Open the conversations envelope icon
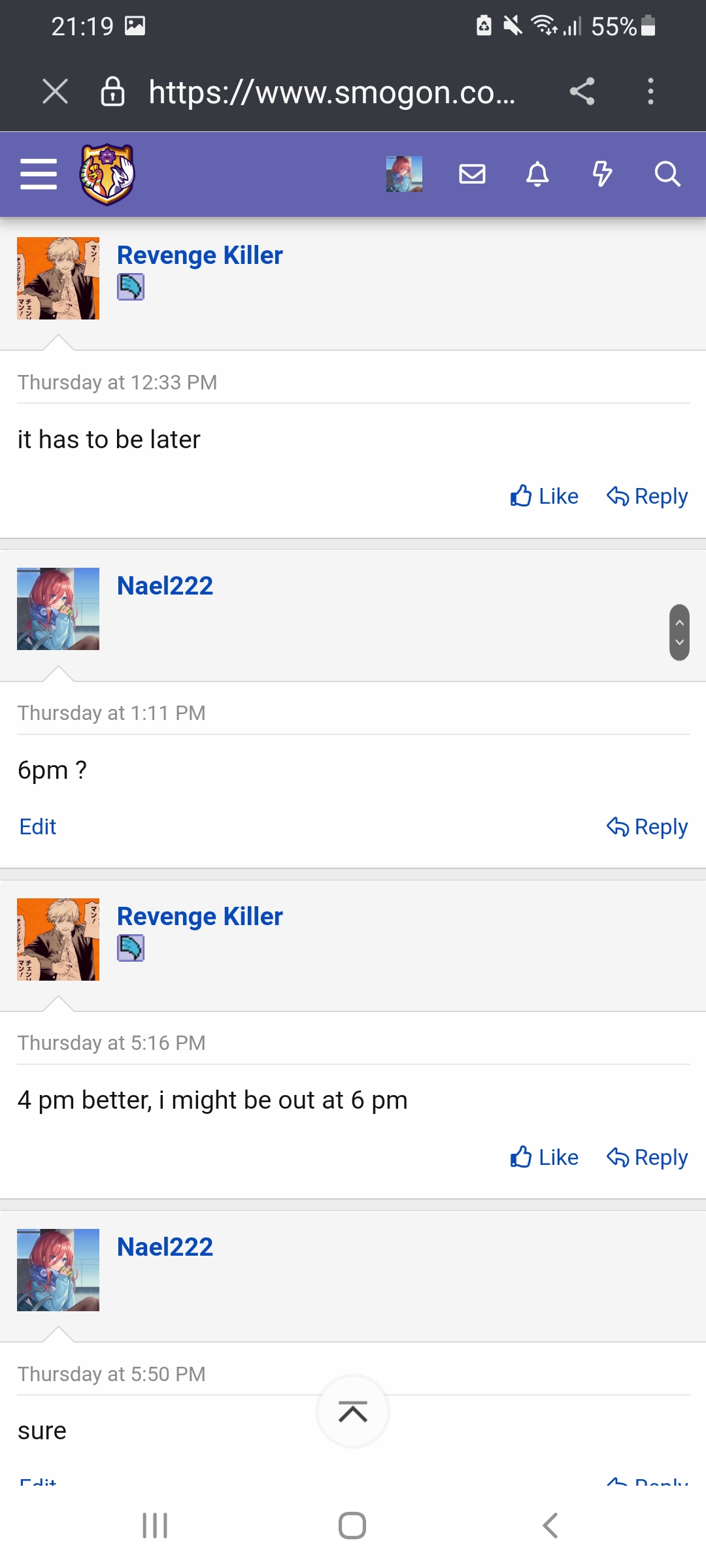The width and height of the screenshot is (706, 1568). point(472,174)
